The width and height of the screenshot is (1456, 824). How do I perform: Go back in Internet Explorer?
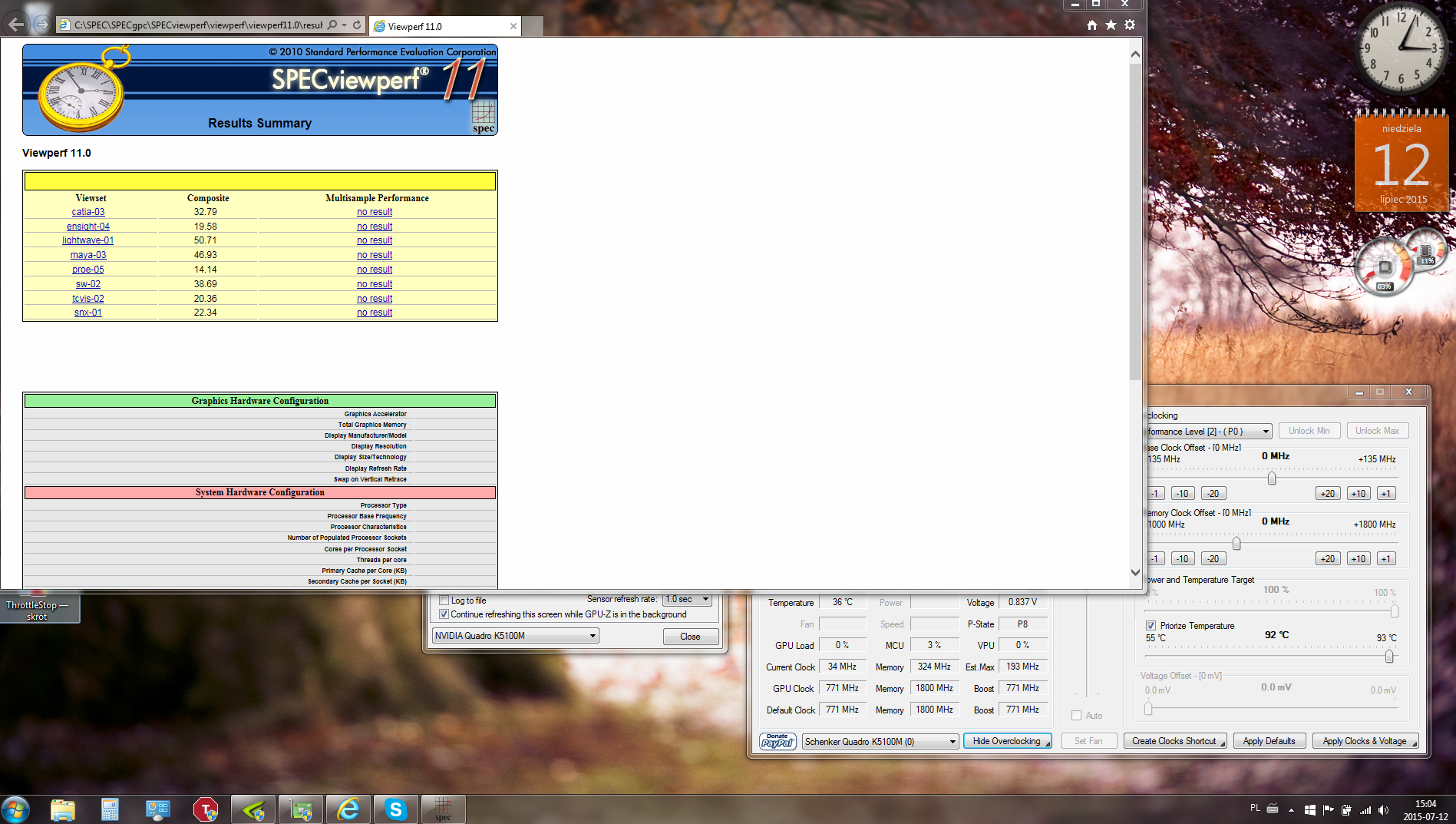tap(15, 25)
